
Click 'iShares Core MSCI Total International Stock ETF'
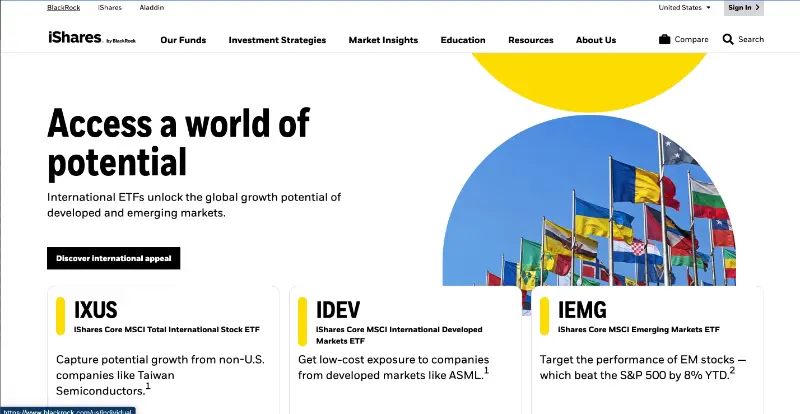click(x=167, y=330)
